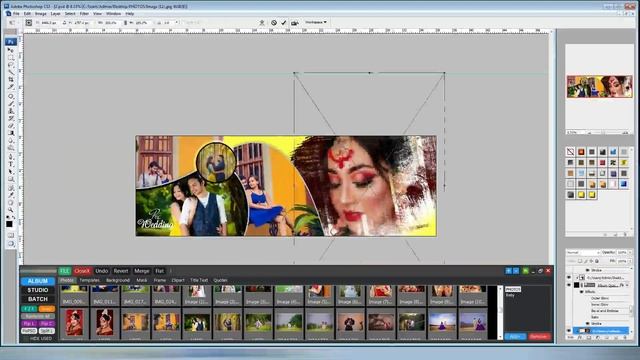Click the red Remove button in folder list
Screen dimensions: 640x360
[x=539, y=337]
